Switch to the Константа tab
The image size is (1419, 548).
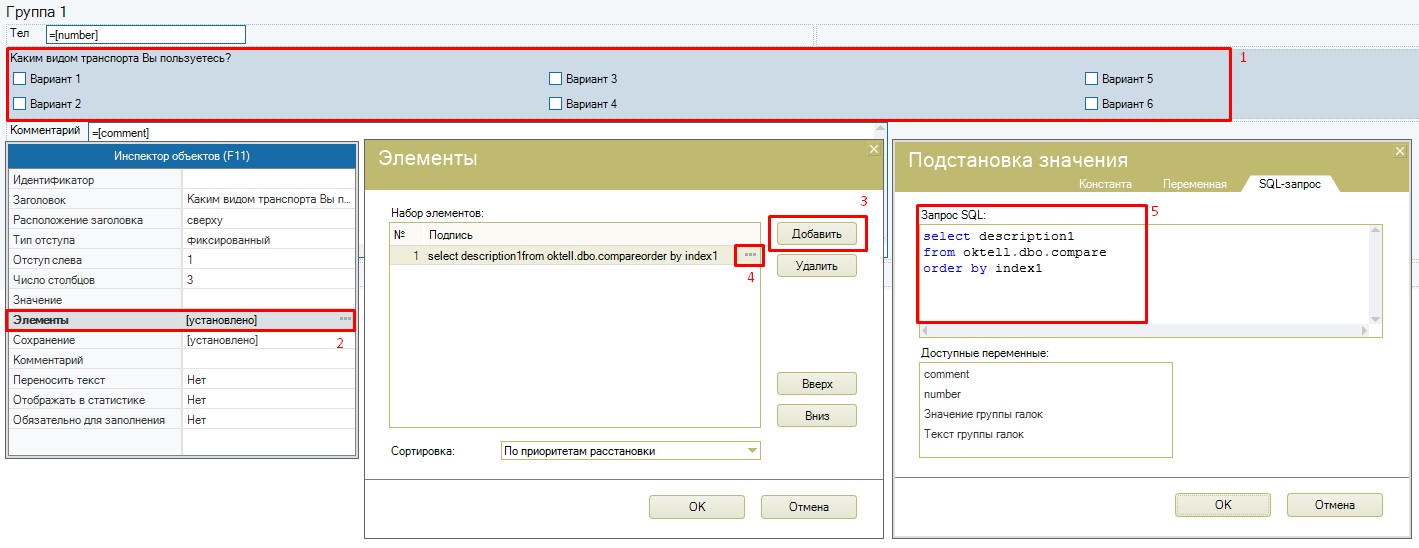(x=1105, y=184)
